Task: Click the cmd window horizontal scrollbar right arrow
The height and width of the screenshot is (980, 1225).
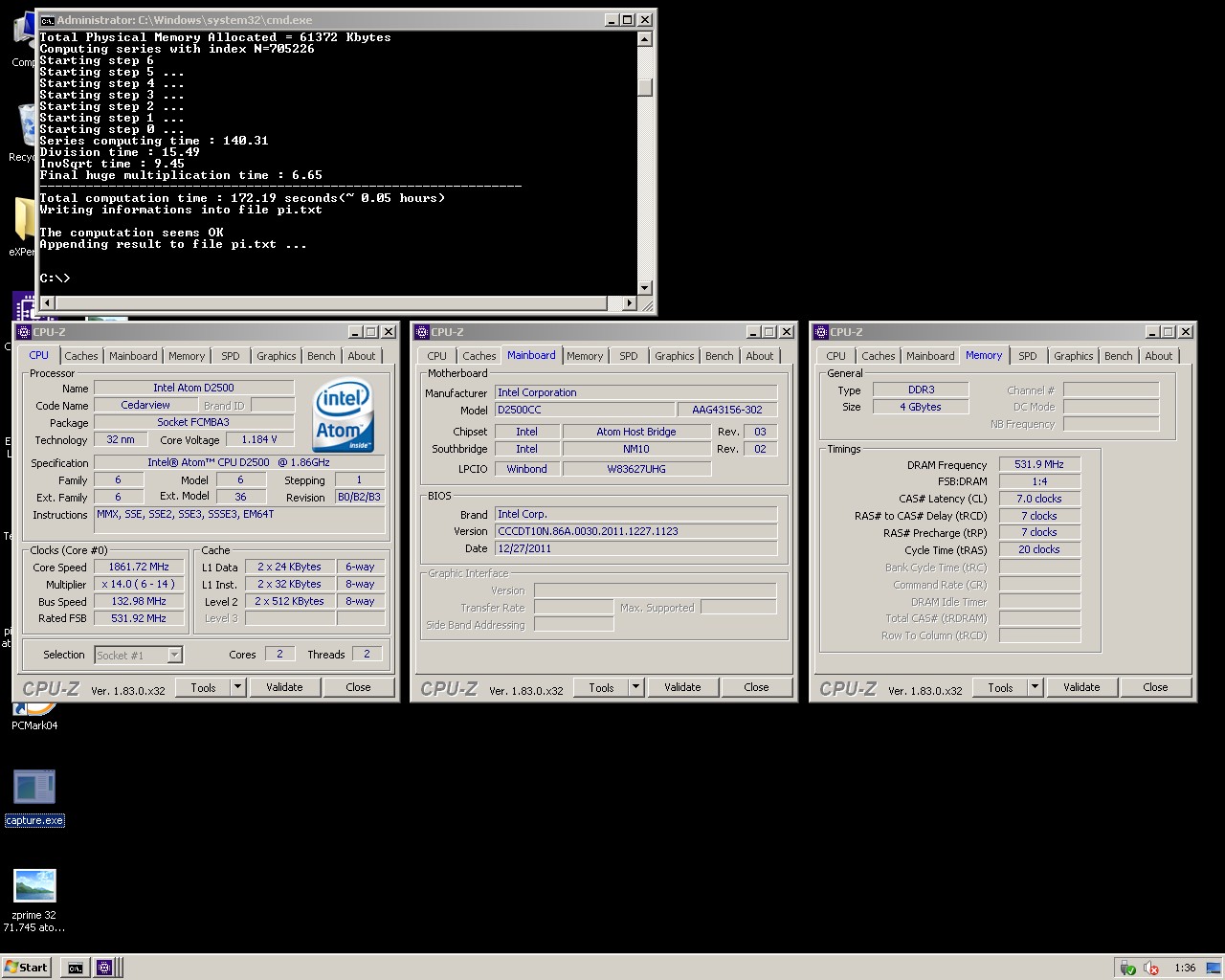Action: tap(629, 303)
